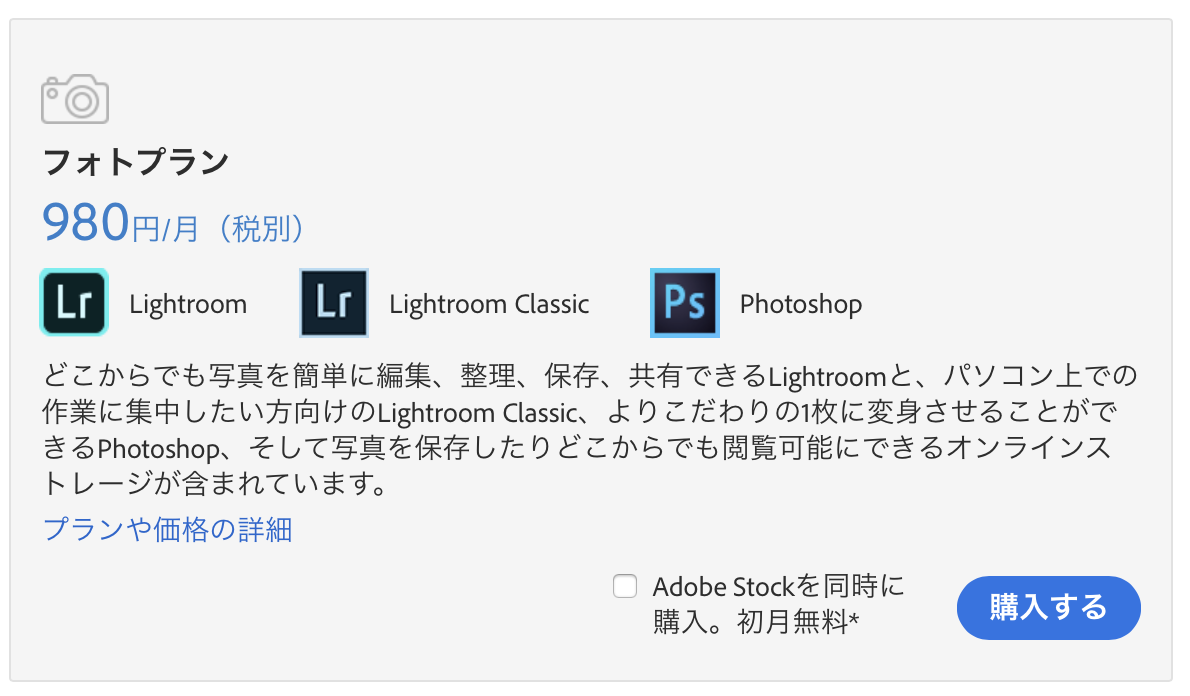Click the トレージが含まれています description line
The image size is (1190, 696).
point(215,483)
